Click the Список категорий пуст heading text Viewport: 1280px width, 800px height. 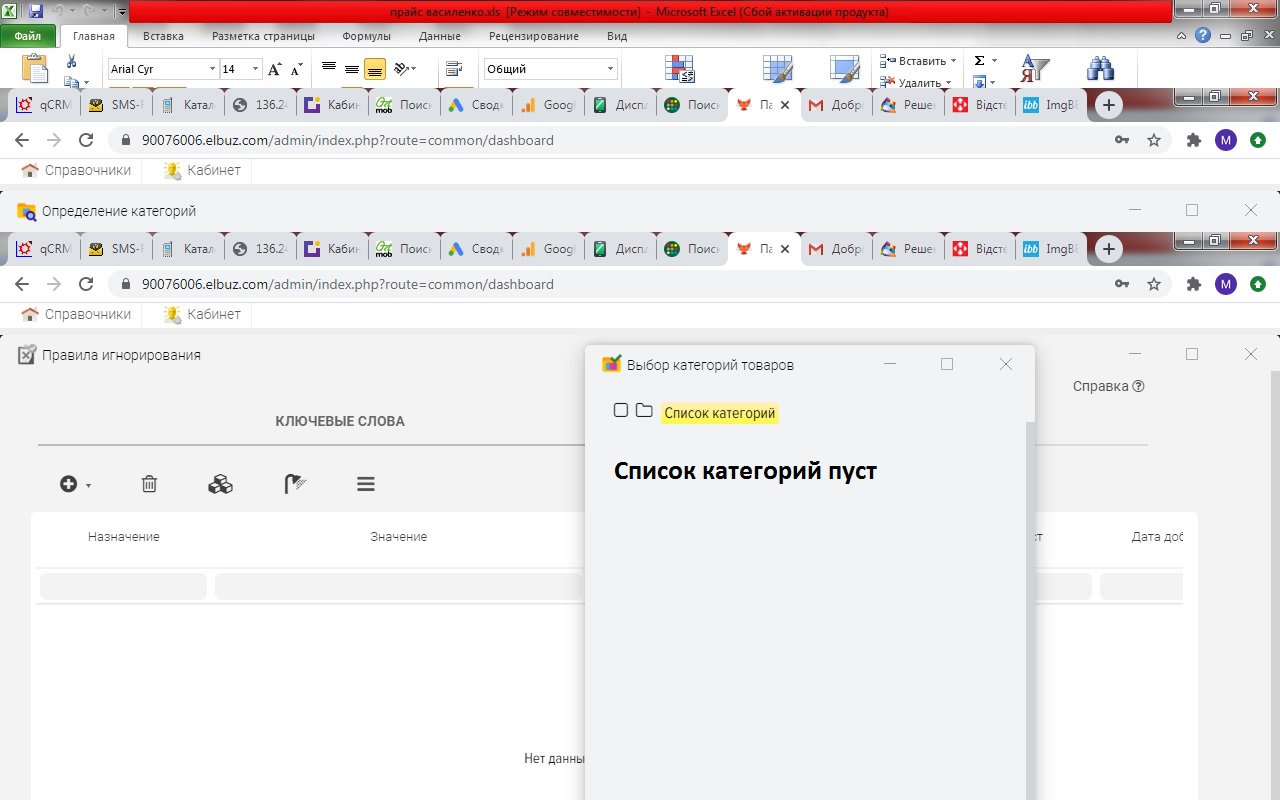(x=745, y=471)
